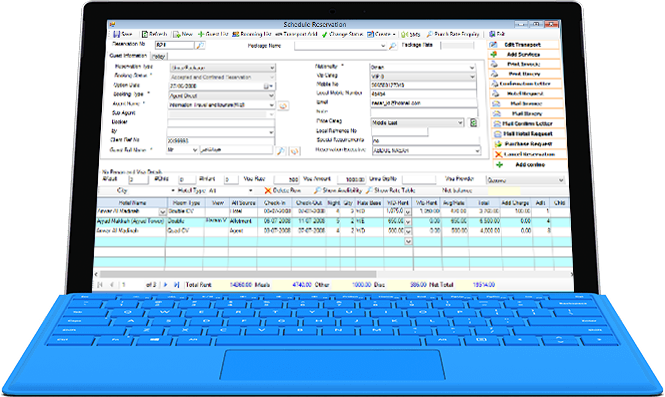Click the Delete Row button
Image resolution: width=665 pixels, height=397 pixels.
pyautogui.click(x=282, y=190)
